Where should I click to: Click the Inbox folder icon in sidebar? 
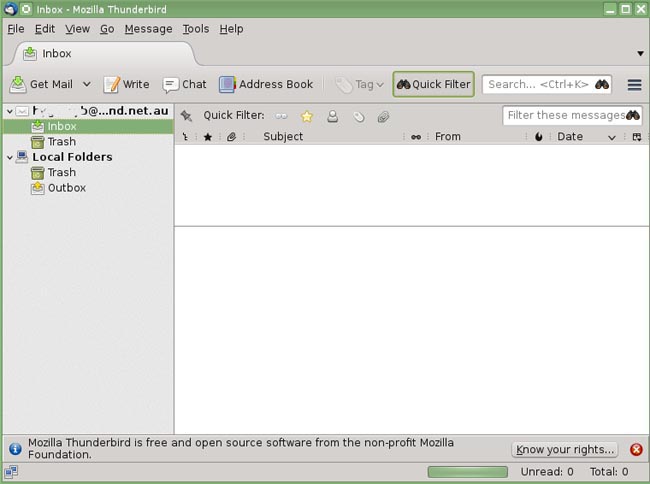(x=37, y=126)
